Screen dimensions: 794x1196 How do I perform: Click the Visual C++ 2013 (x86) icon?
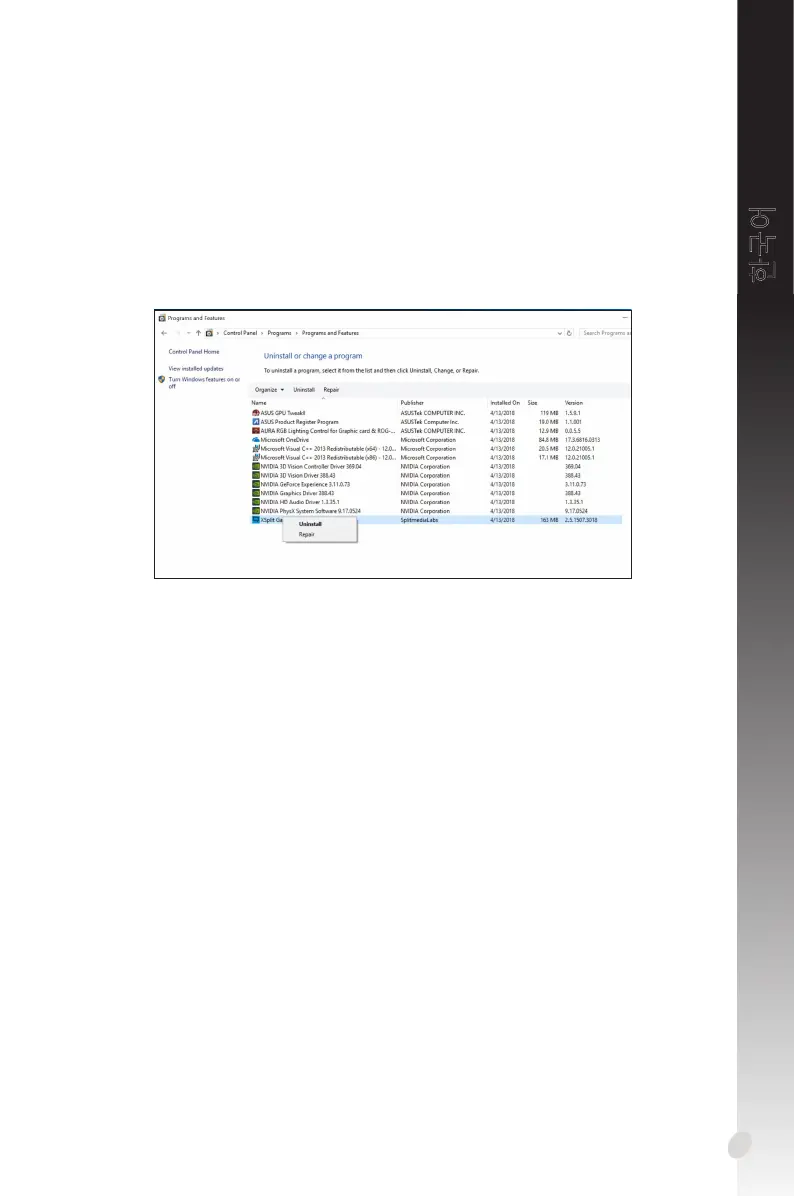(x=256, y=458)
